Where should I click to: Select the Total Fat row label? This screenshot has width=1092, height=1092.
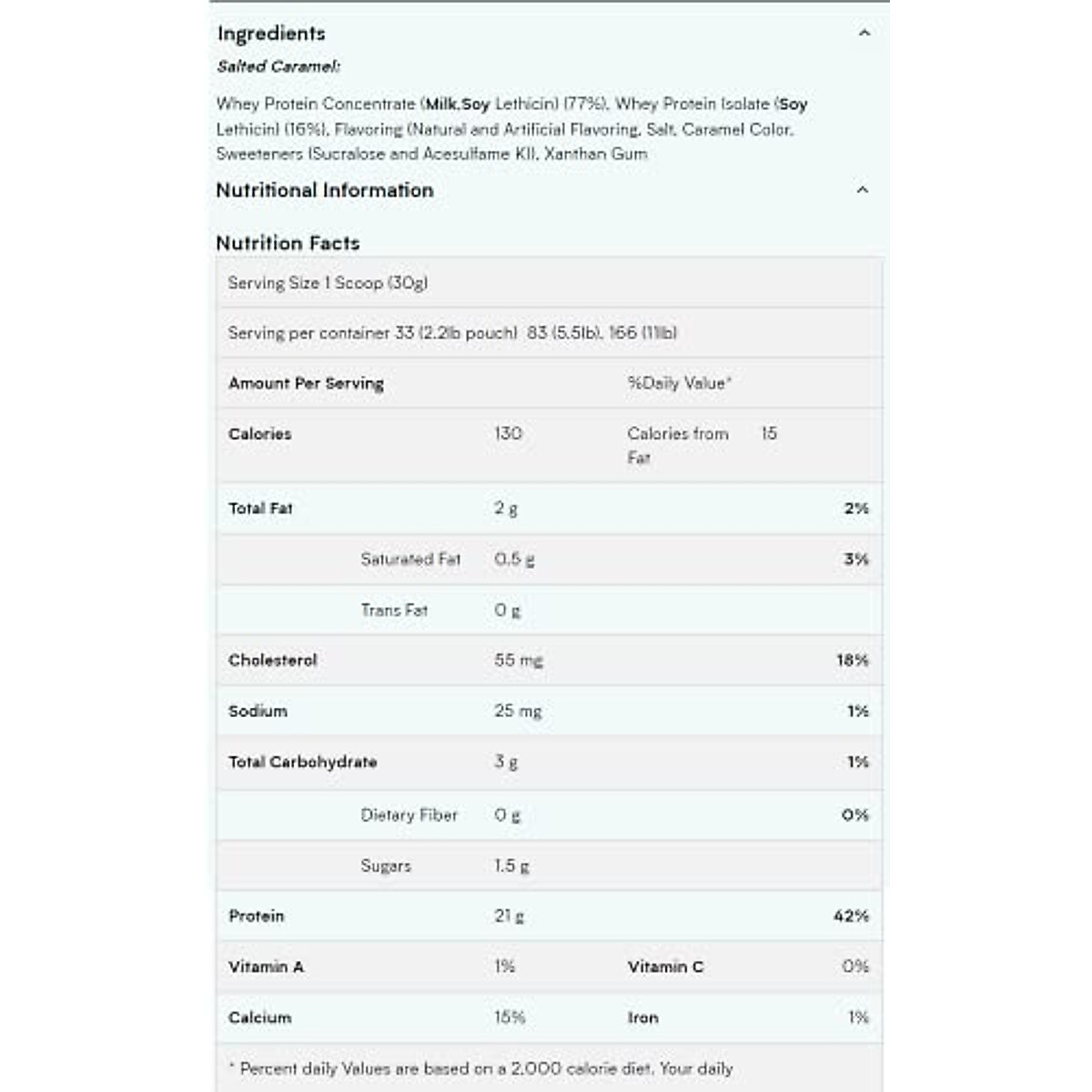(x=260, y=509)
